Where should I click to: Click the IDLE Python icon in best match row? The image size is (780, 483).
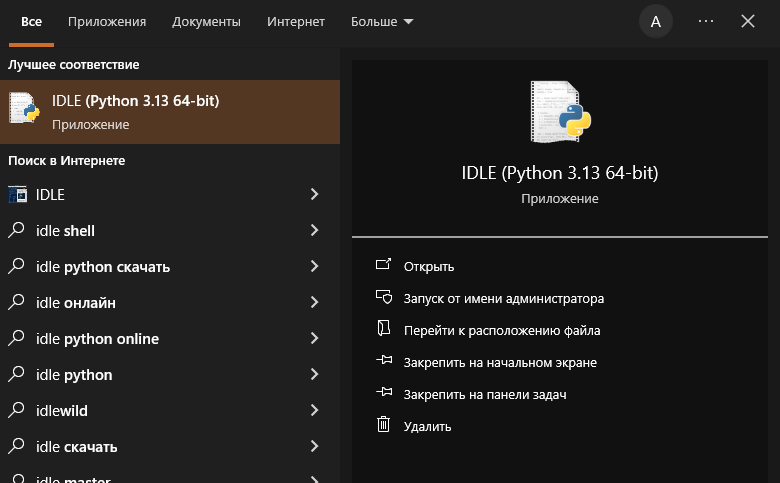[x=24, y=107]
